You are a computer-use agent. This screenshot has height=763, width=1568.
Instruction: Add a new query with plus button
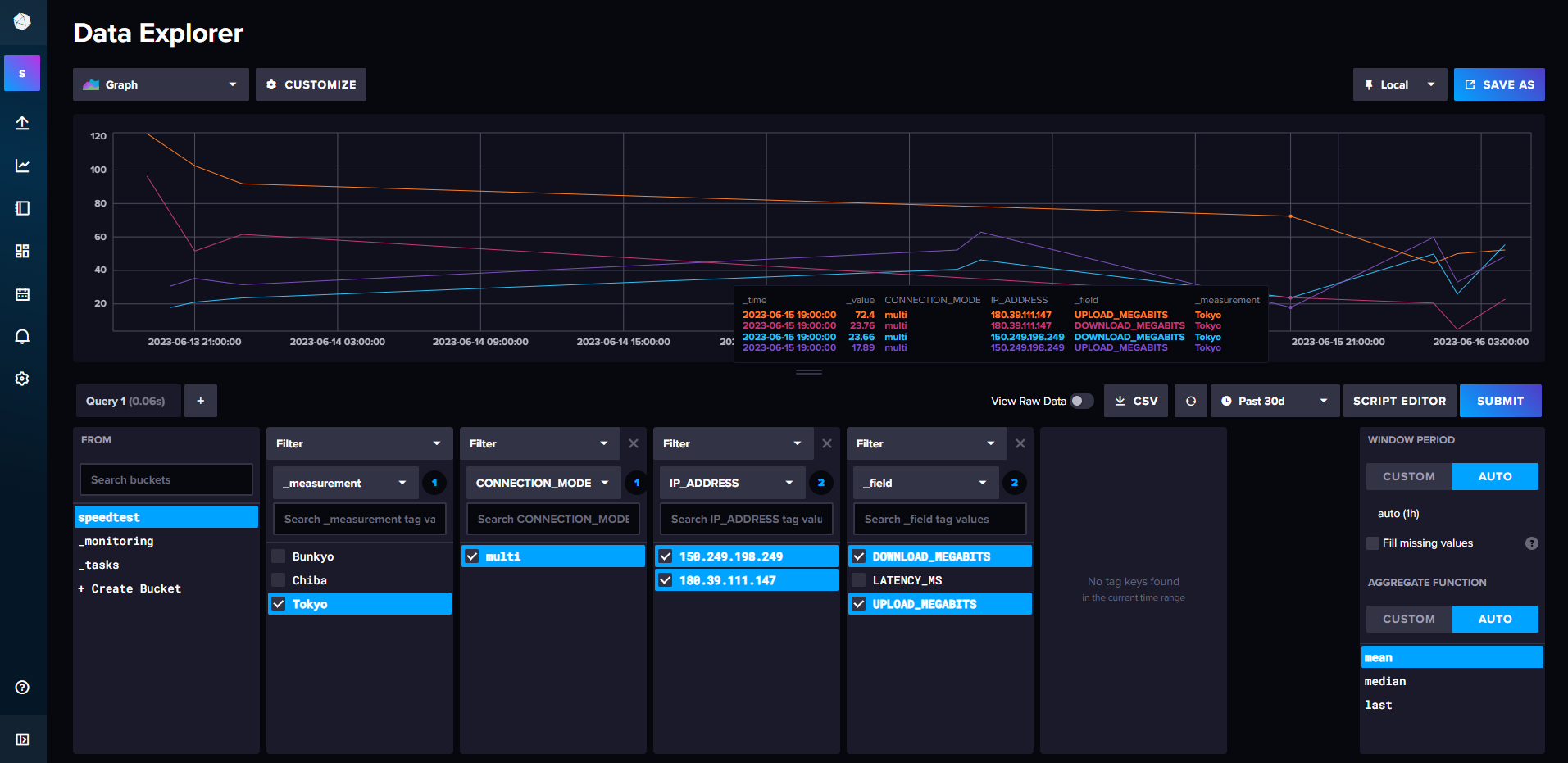point(200,401)
